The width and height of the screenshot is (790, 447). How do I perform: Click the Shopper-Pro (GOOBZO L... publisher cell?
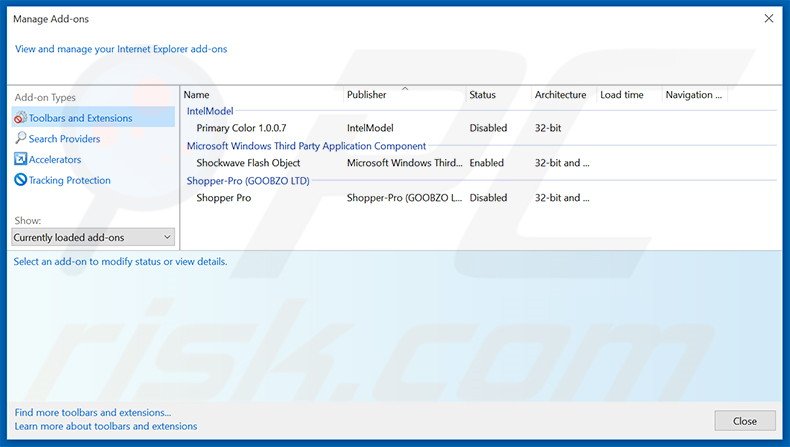405,198
